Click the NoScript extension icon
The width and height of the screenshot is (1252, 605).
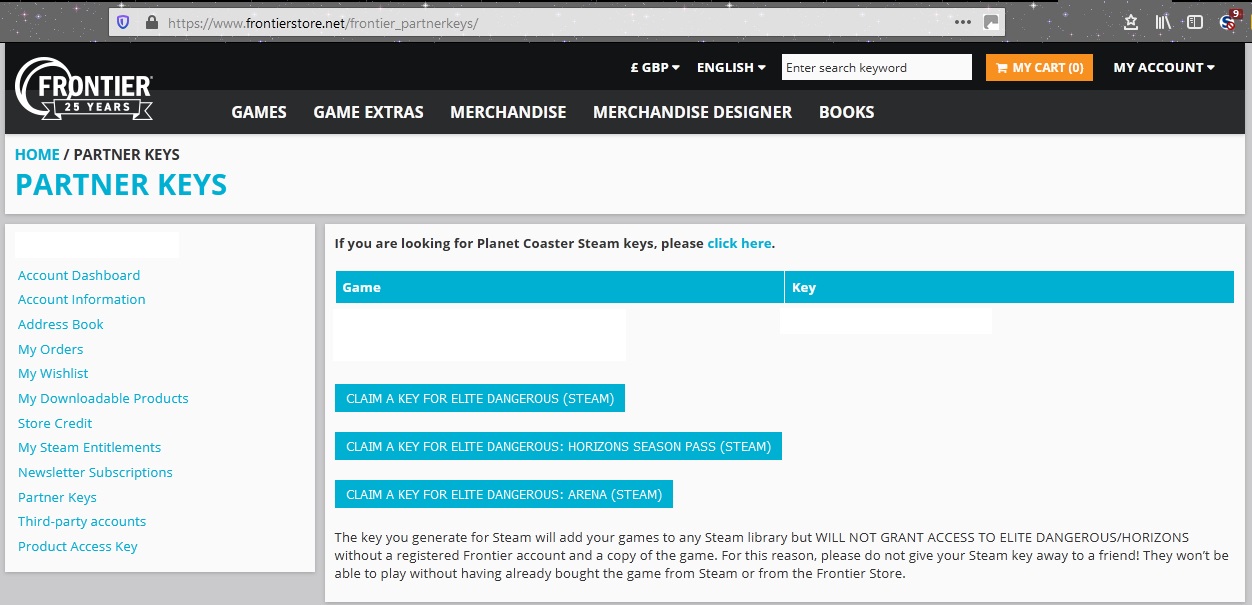click(1229, 21)
